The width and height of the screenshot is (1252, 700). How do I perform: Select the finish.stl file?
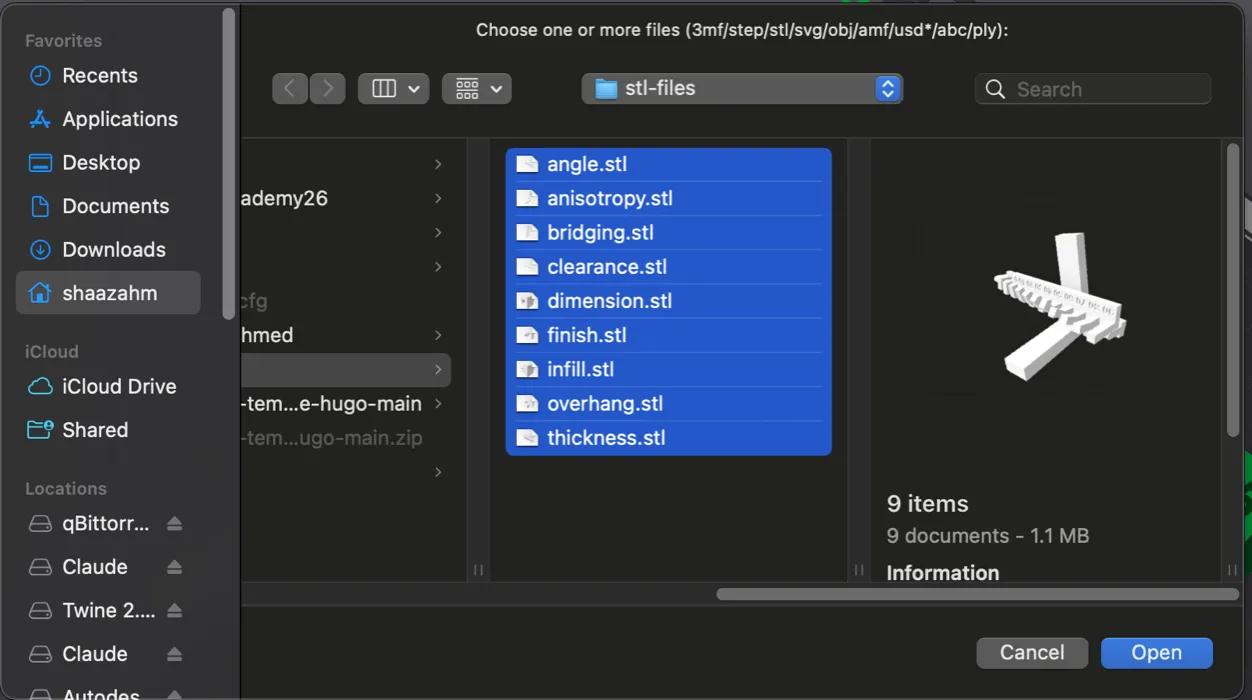pyautogui.click(x=668, y=335)
